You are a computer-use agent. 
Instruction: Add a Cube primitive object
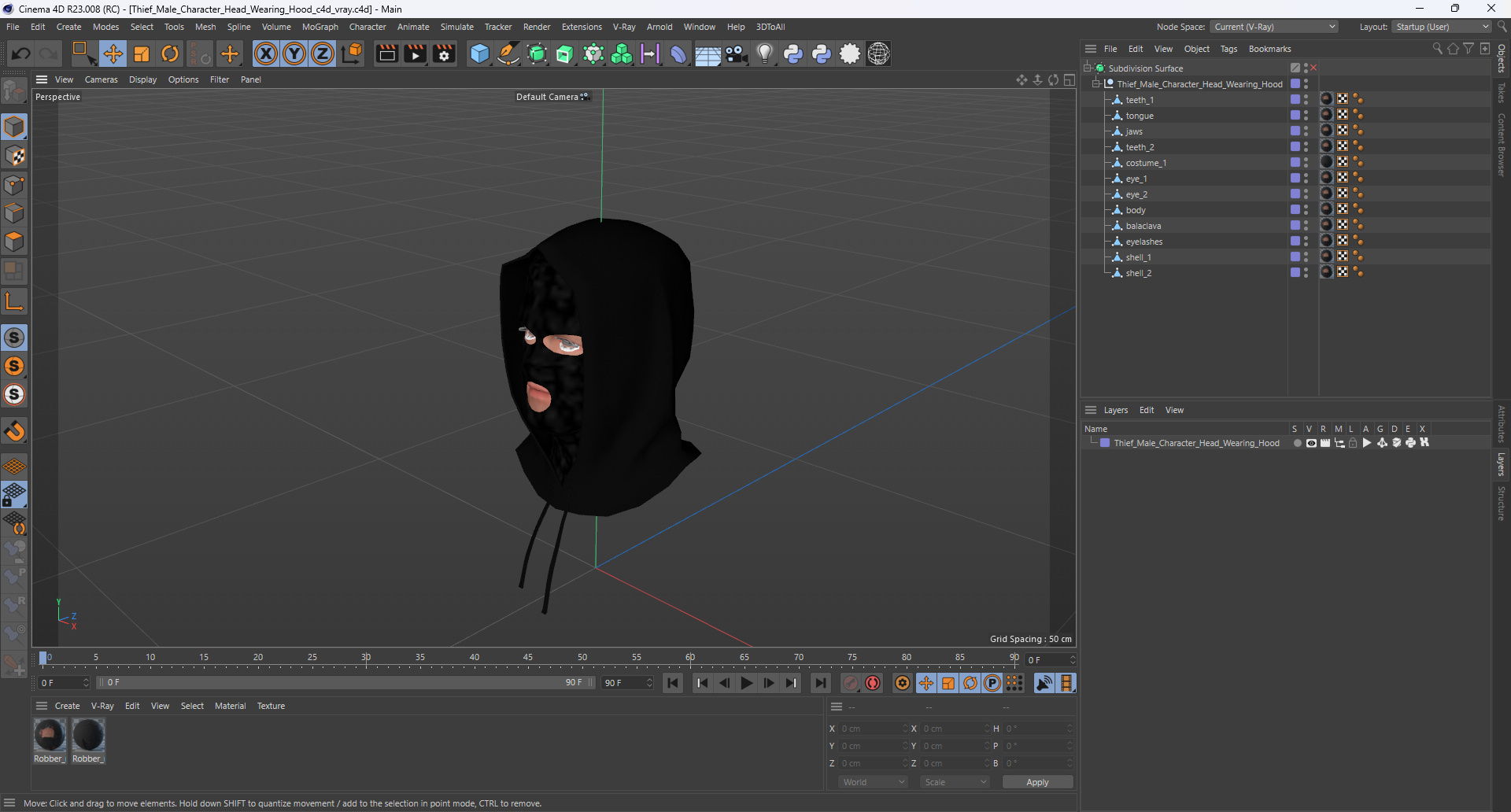click(x=479, y=54)
